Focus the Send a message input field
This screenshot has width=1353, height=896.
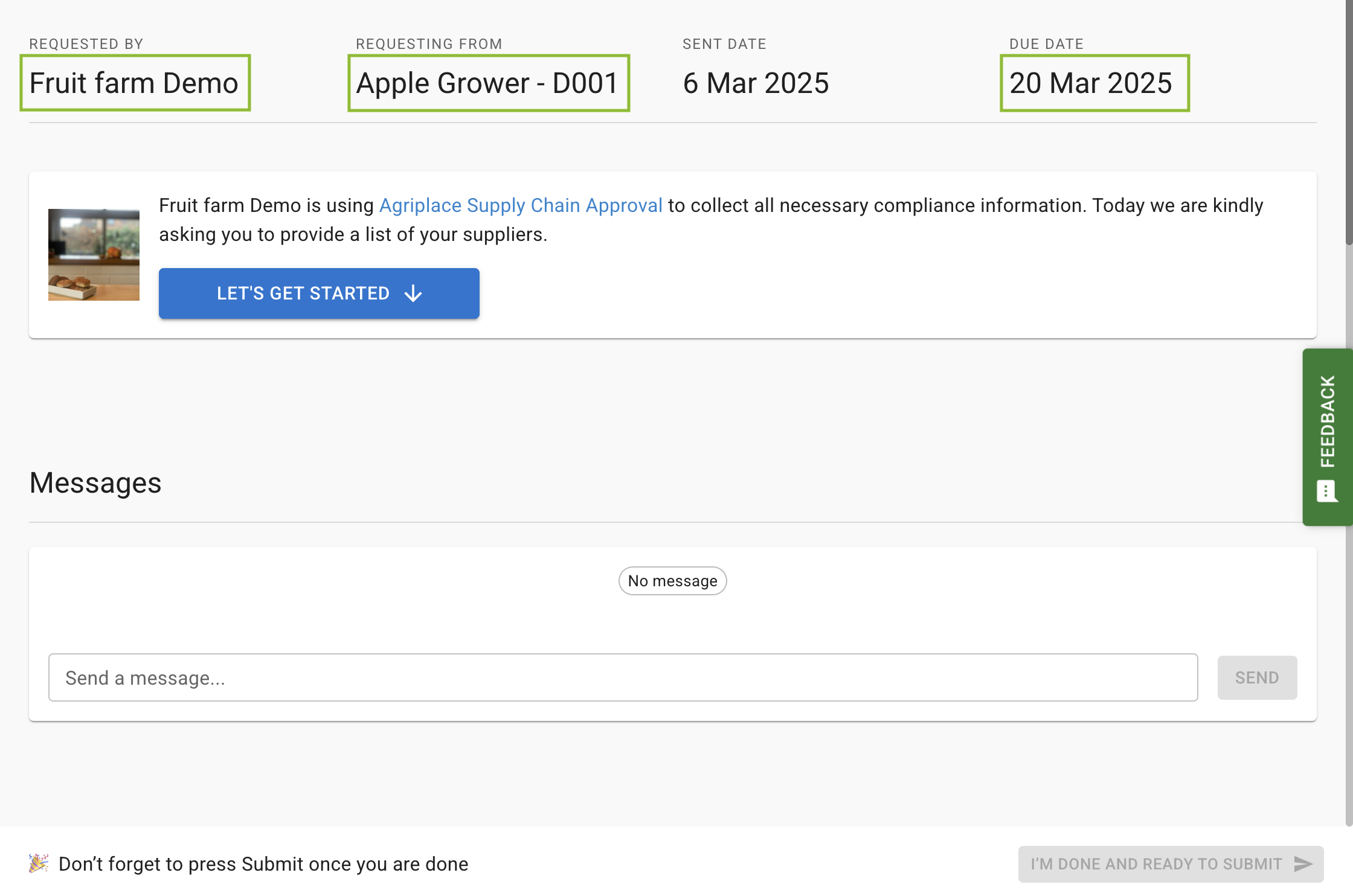623,677
